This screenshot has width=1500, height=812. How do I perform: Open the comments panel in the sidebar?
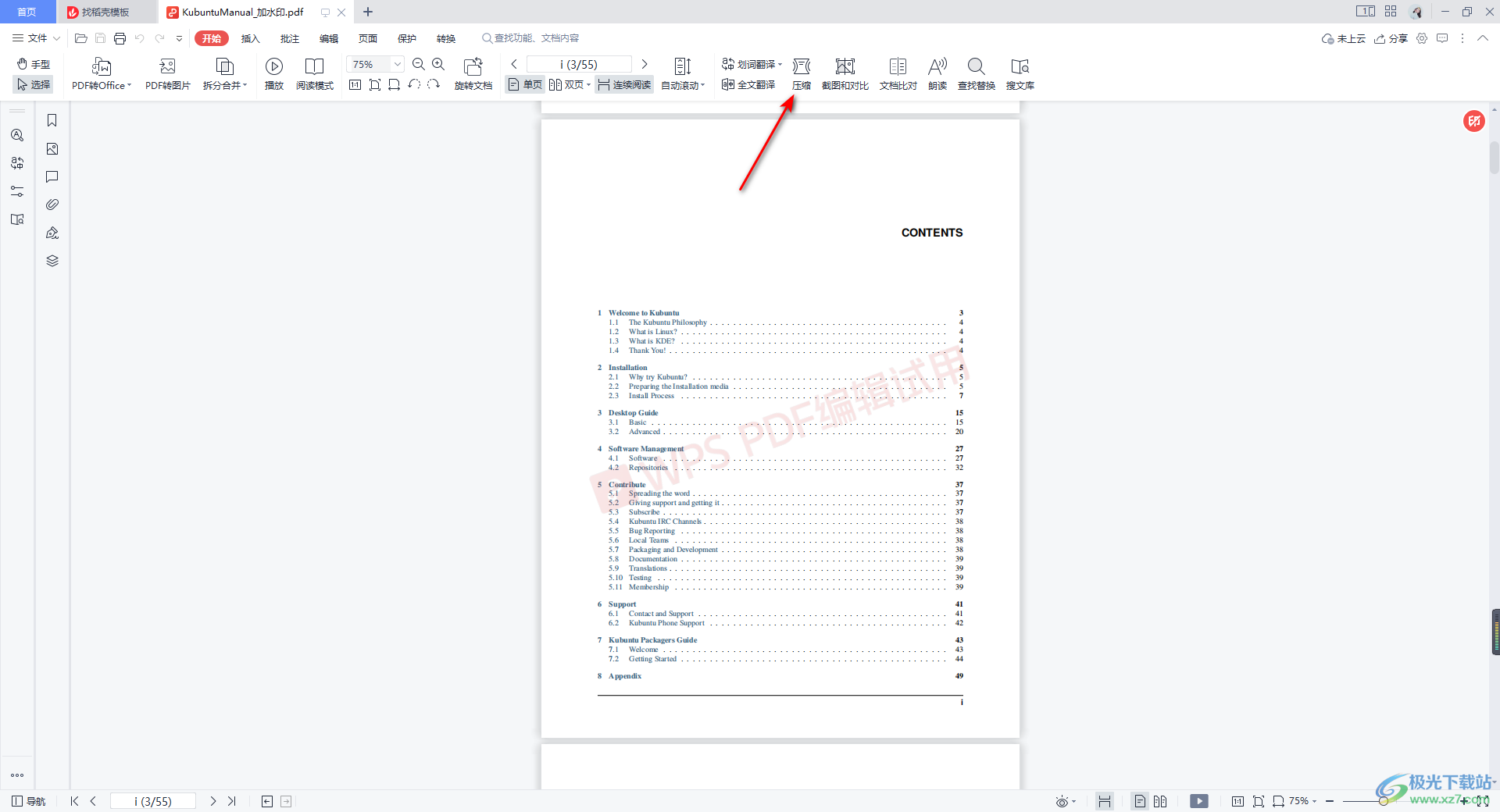click(x=52, y=176)
